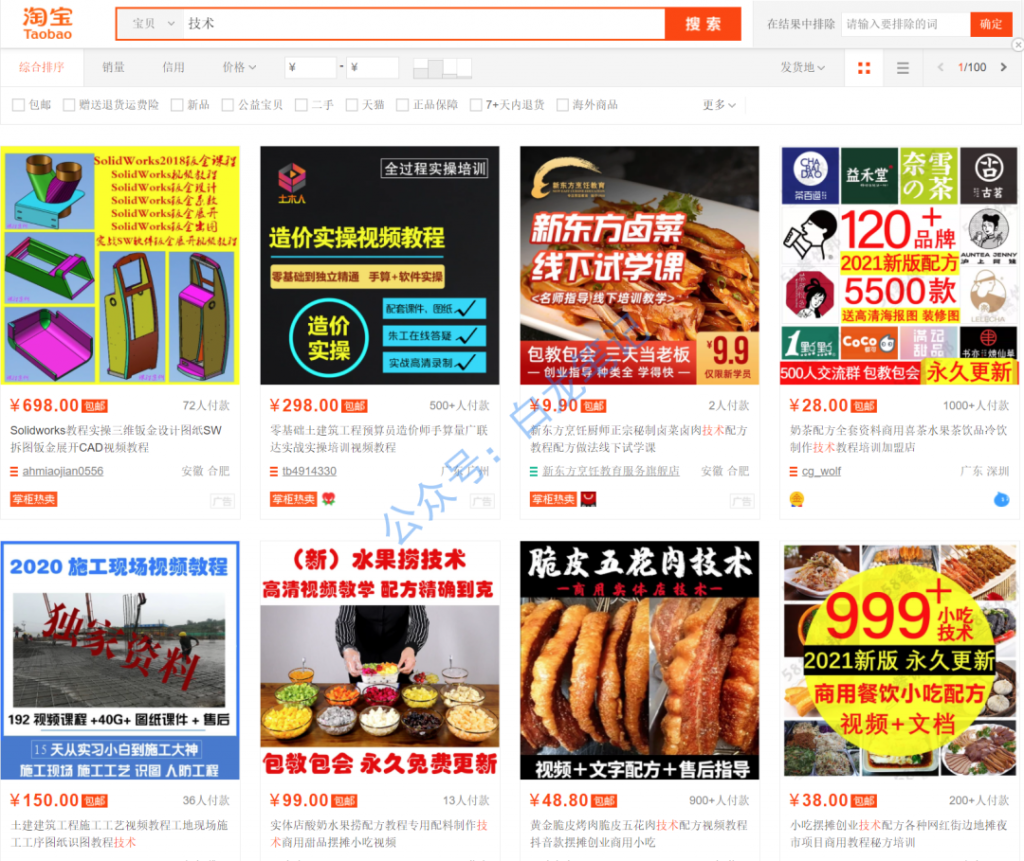The image size is (1024, 861).
Task: Click gold medal badge under cg_wolf
Action: (797, 500)
